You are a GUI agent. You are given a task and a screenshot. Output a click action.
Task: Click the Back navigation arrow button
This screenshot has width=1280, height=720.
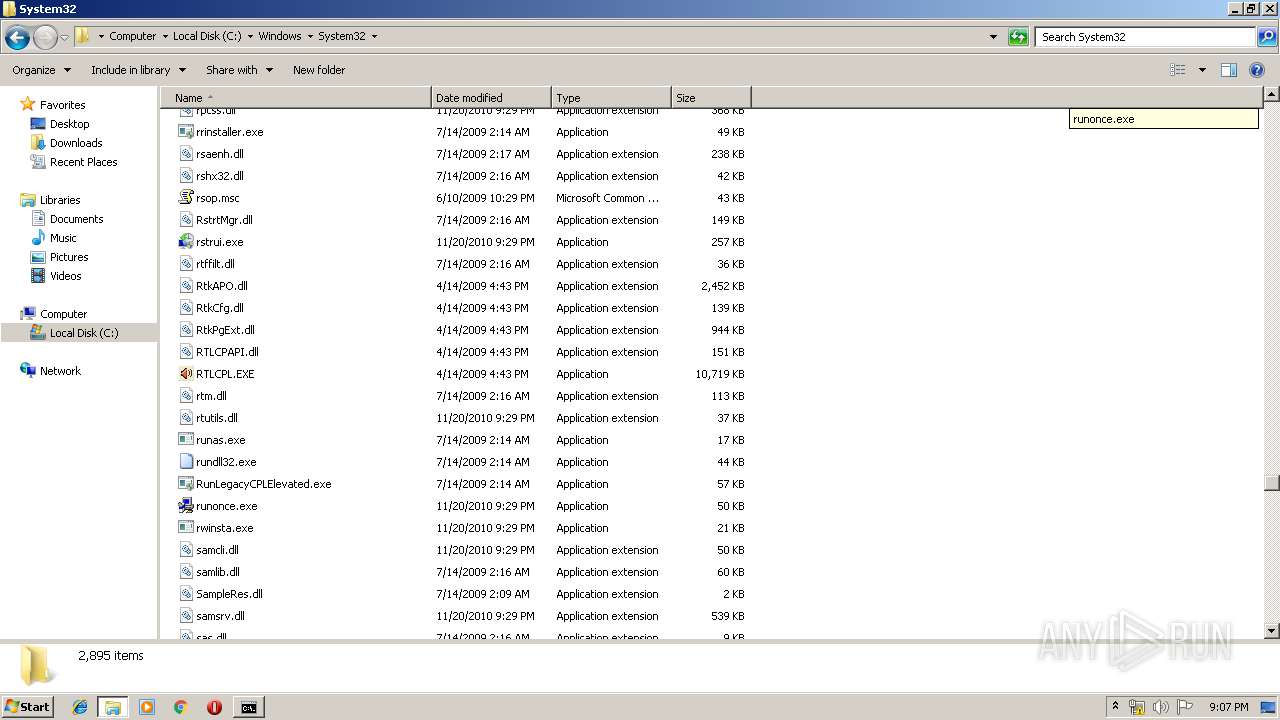(x=17, y=38)
